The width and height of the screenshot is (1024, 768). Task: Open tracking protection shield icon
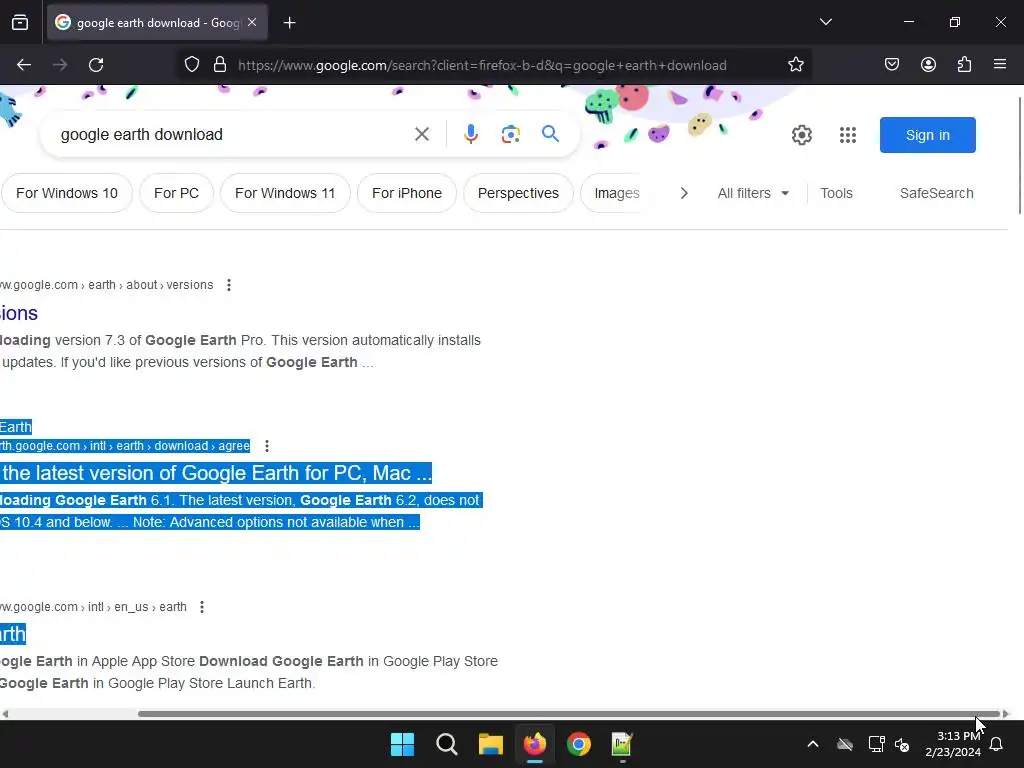191,65
